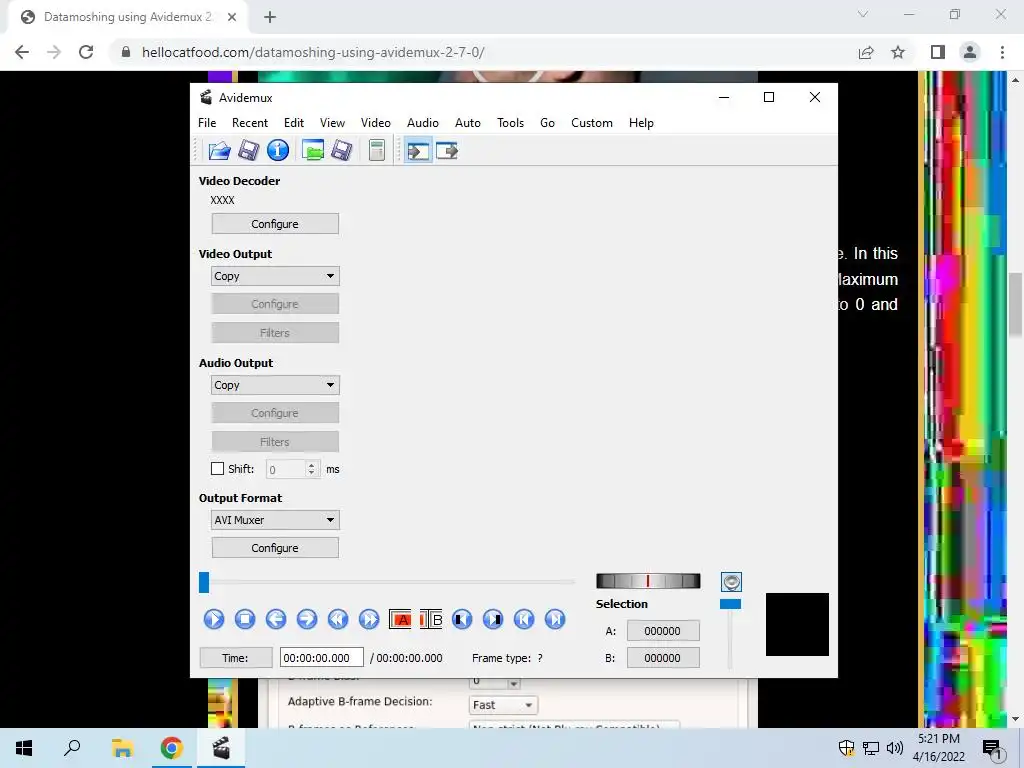The image size is (1024, 768).
Task: Reload the page in Chrome
Action: 86,52
